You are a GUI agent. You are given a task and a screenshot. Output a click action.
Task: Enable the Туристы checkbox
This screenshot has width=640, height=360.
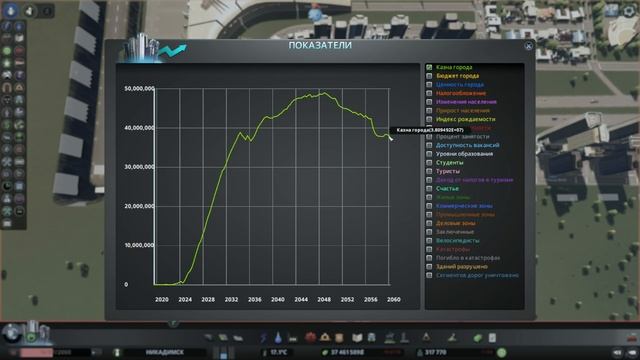point(429,171)
